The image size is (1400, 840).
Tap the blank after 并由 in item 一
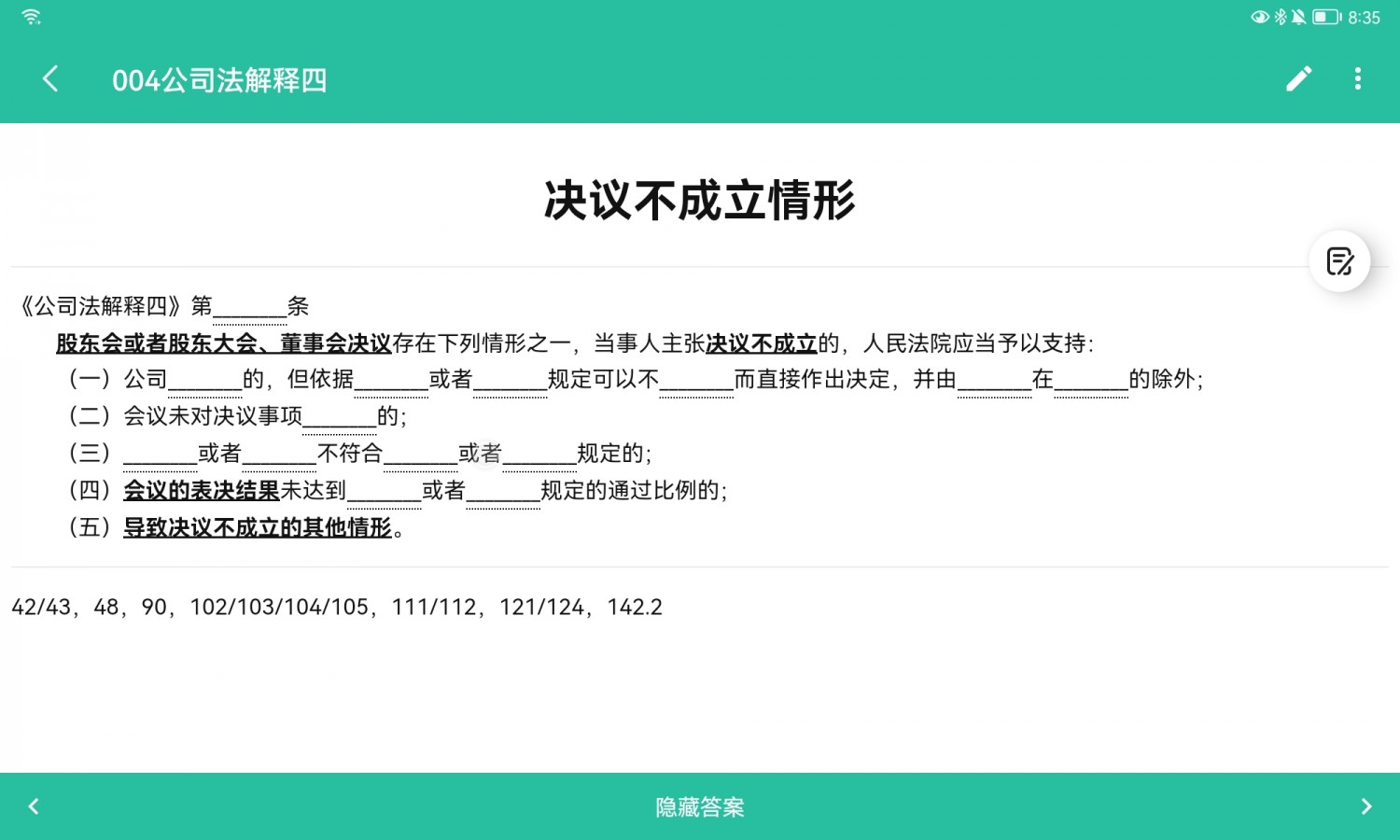994,381
